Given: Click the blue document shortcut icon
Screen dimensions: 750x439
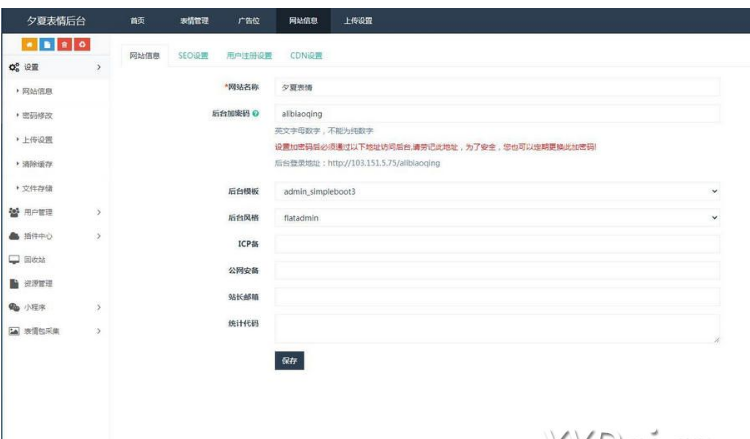Looking at the screenshot, I should 47,45.
